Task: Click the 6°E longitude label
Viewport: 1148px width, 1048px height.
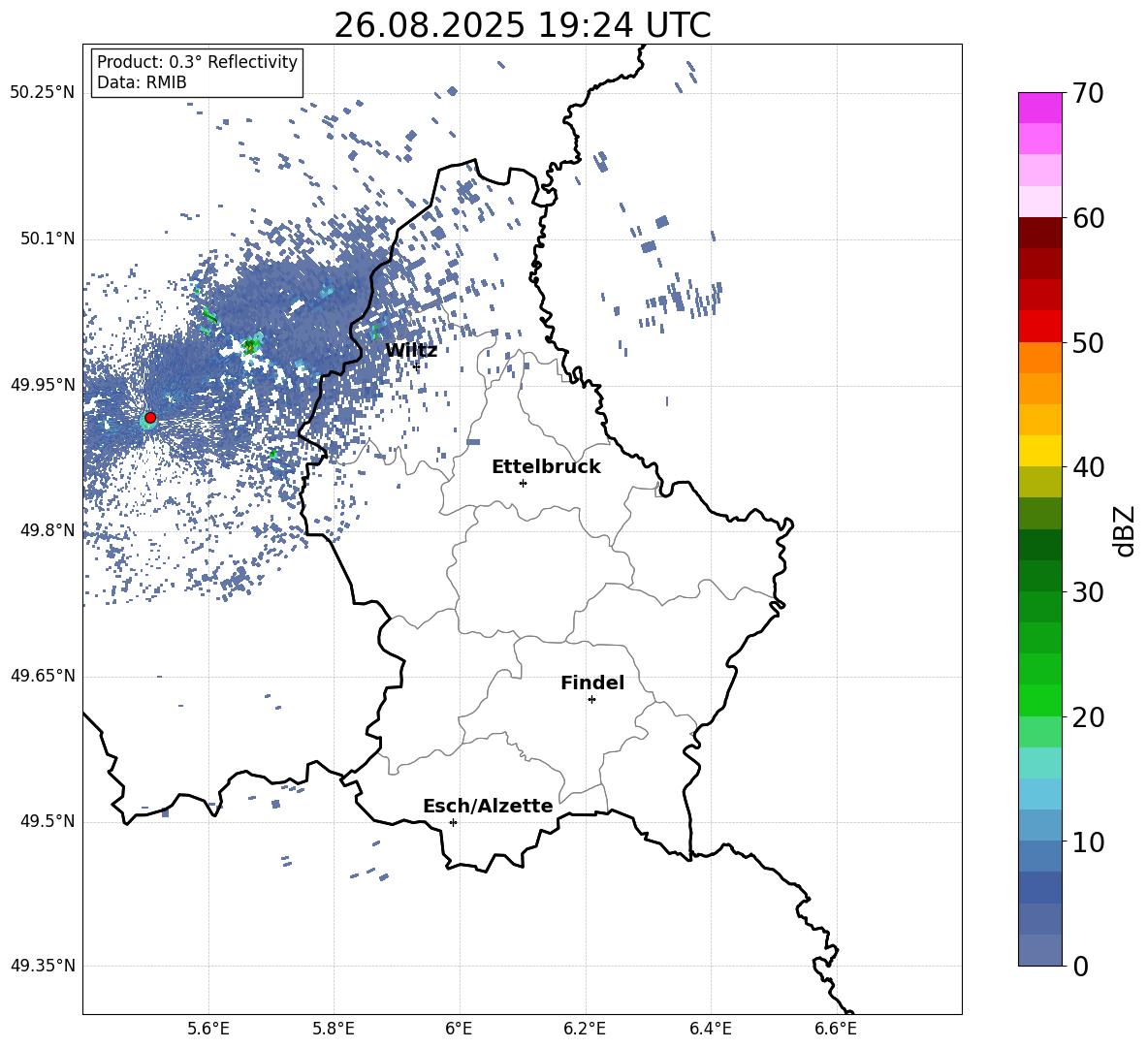Action: click(x=459, y=1029)
